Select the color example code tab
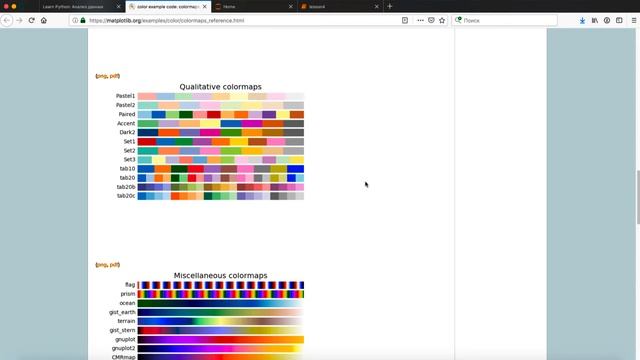 [167, 7]
